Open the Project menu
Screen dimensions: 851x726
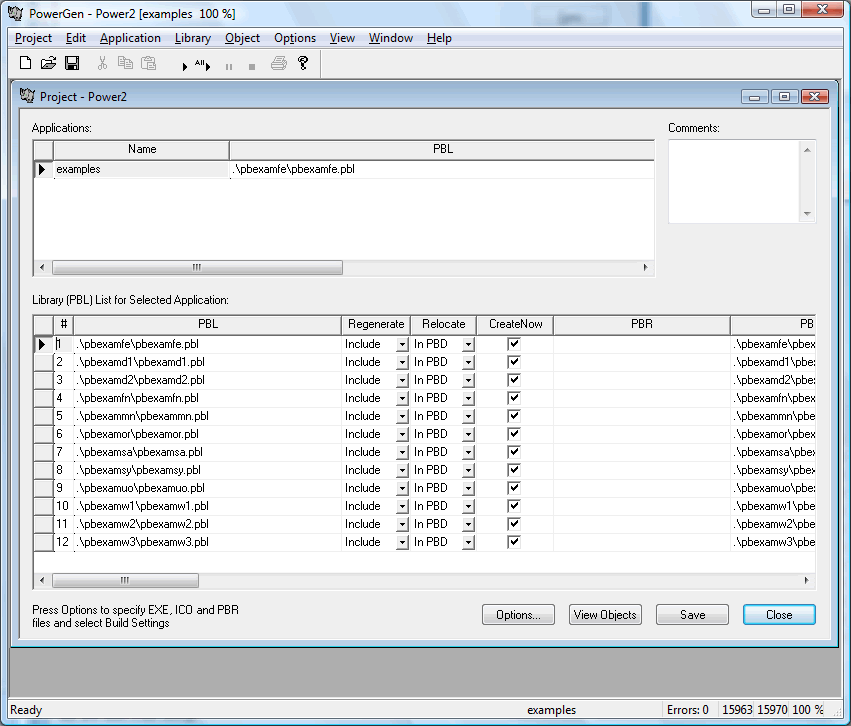pyautogui.click(x=33, y=38)
